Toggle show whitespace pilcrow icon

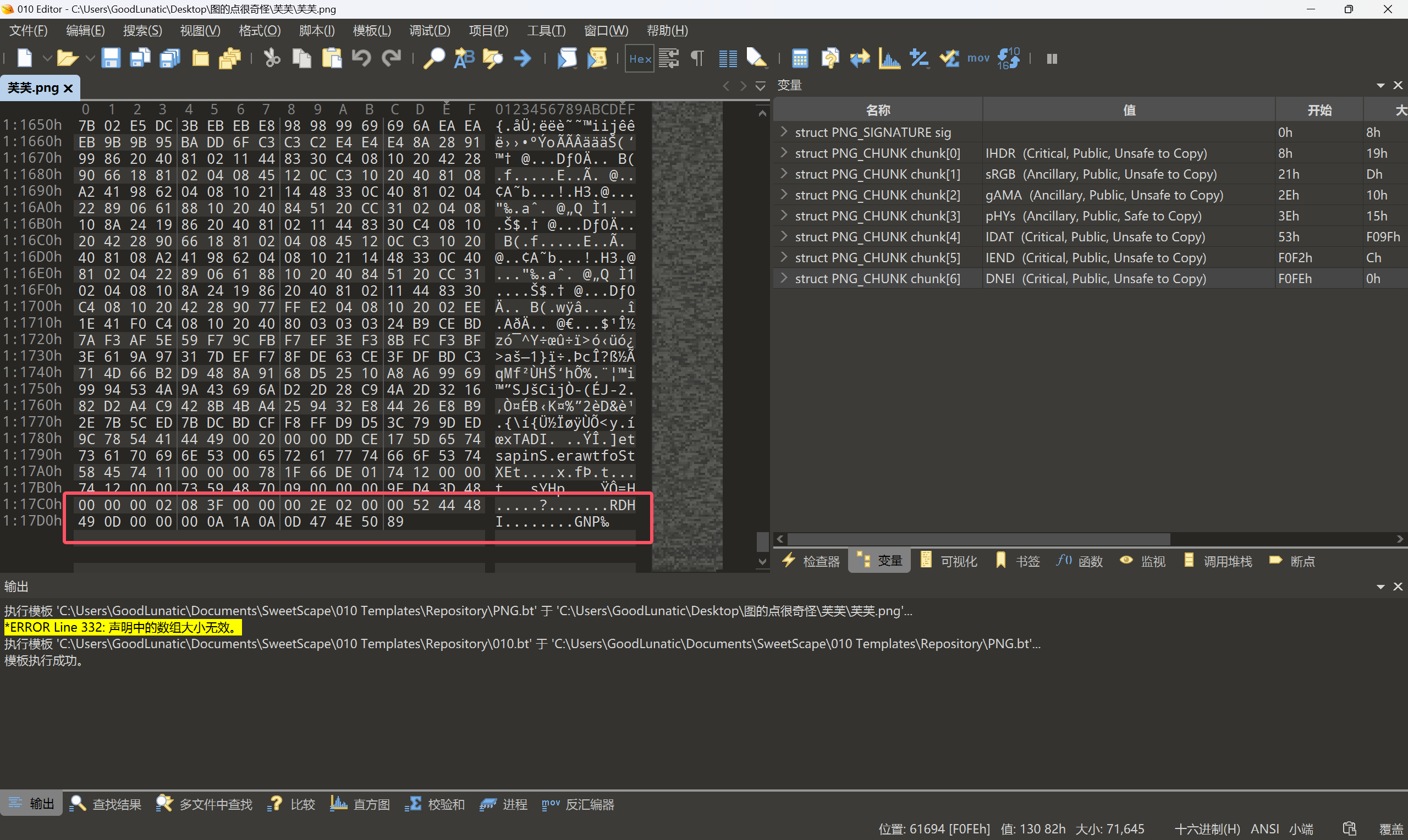[697, 58]
